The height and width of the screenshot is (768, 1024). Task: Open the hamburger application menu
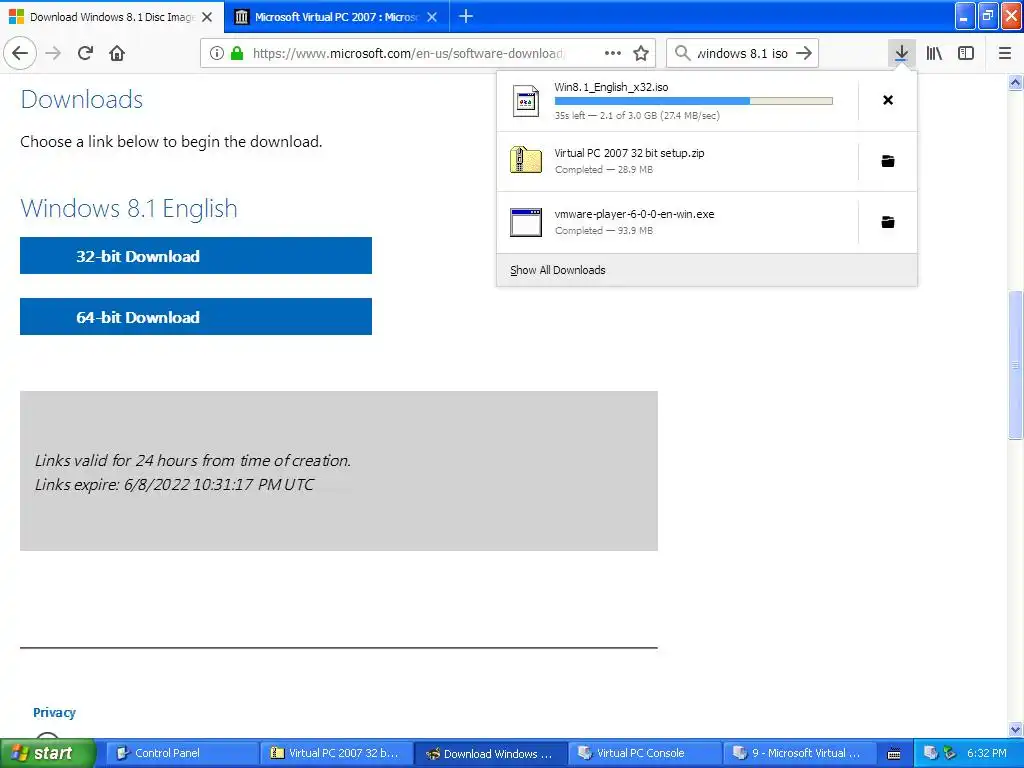point(1004,53)
